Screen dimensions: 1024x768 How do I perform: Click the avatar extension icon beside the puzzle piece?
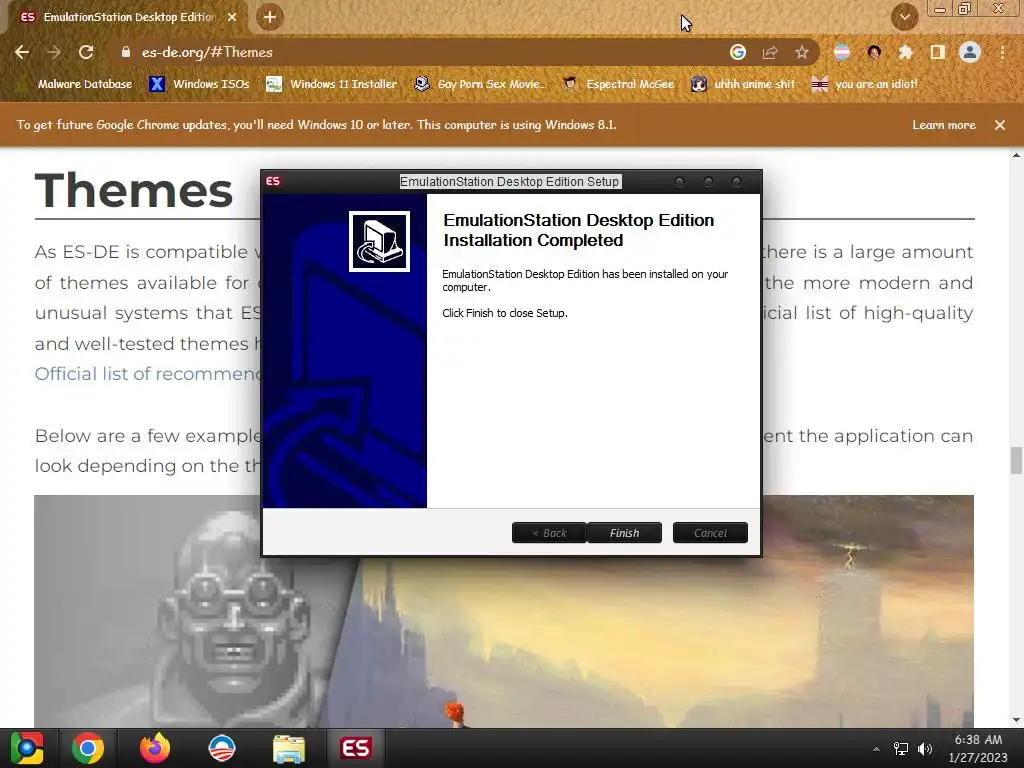874,52
